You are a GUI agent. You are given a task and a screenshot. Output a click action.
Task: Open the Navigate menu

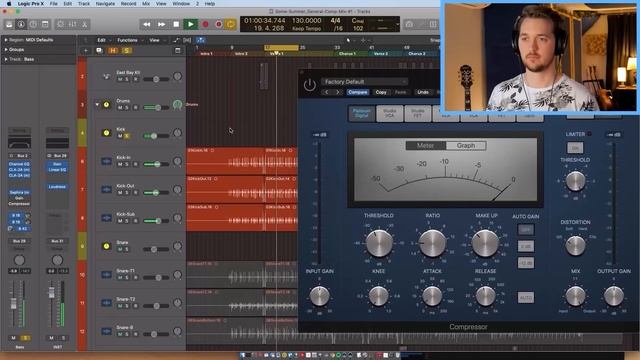coord(105,4)
